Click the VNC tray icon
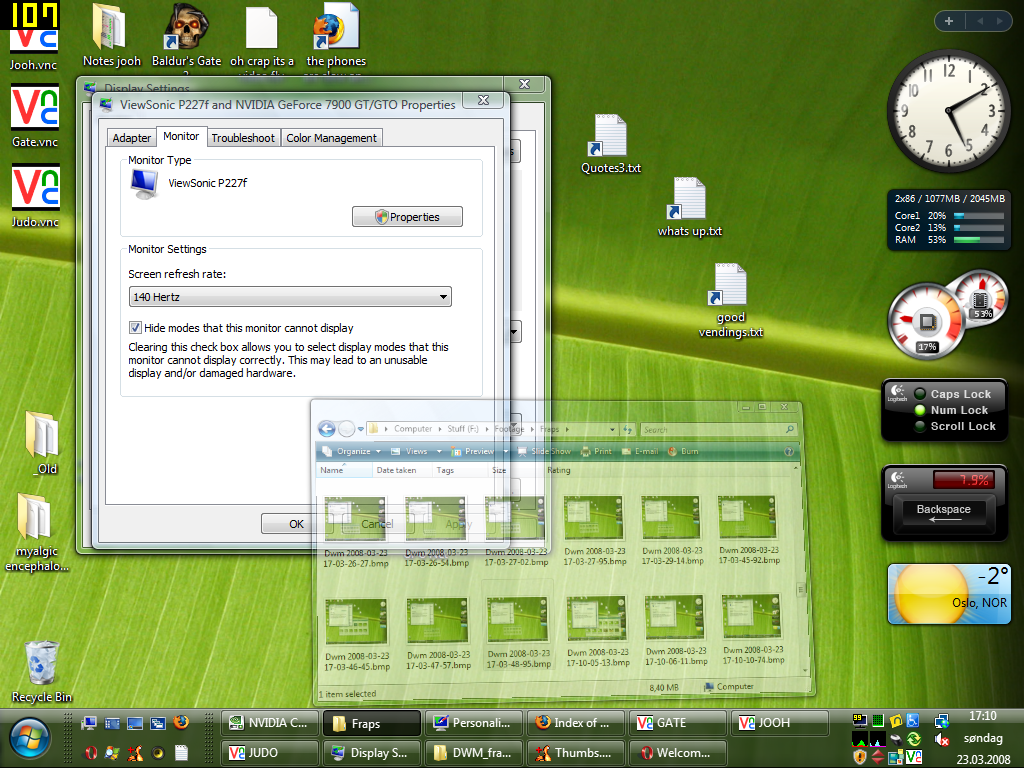Image resolution: width=1024 pixels, height=768 pixels. click(x=914, y=756)
